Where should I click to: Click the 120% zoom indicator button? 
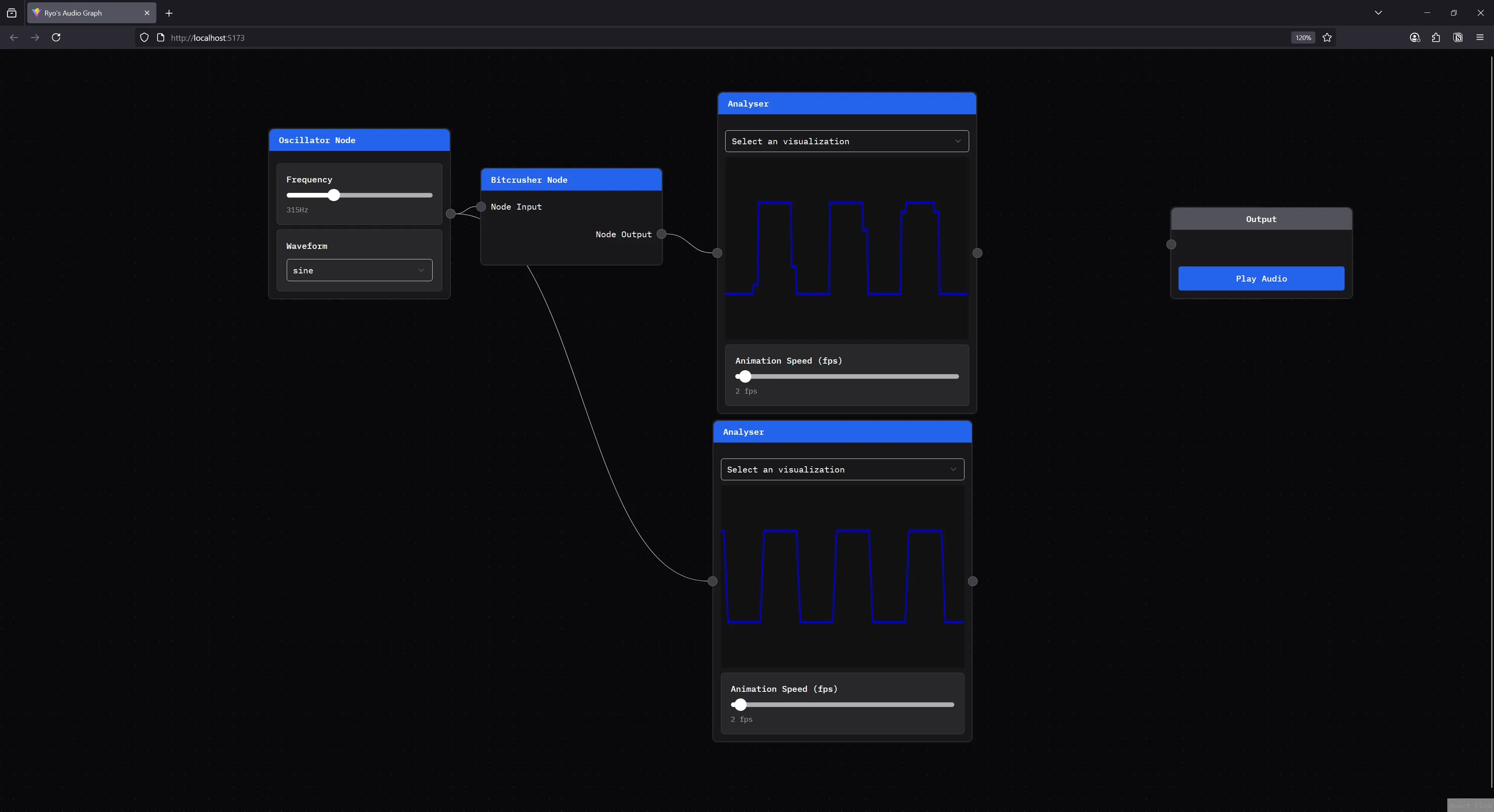click(1303, 37)
